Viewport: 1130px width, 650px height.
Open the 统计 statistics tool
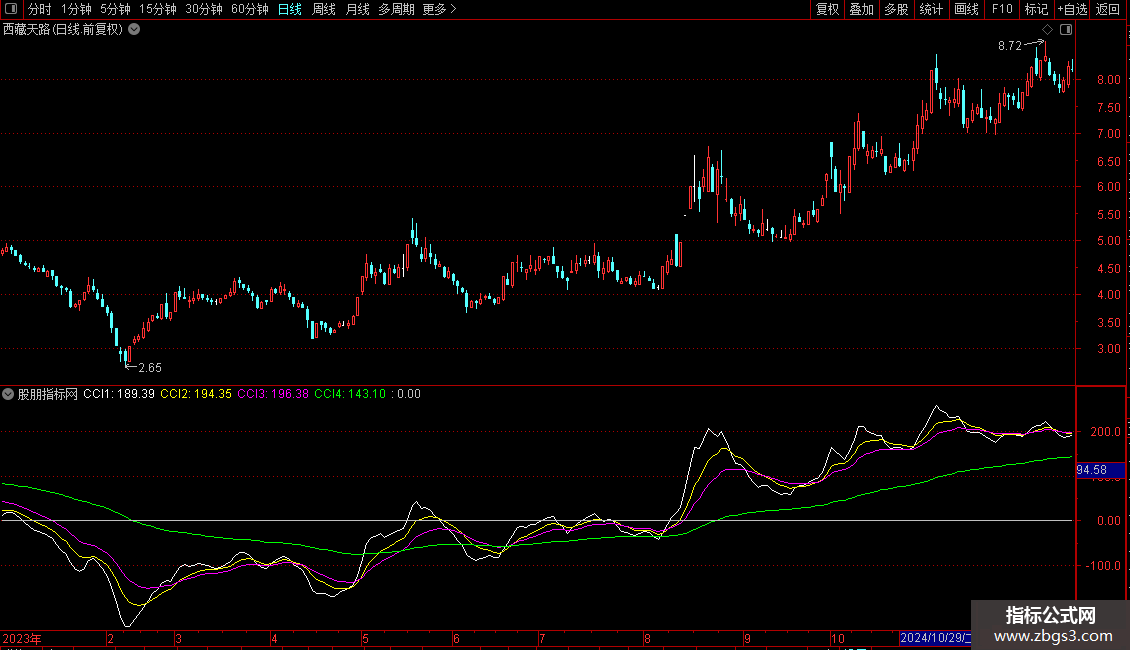click(931, 9)
